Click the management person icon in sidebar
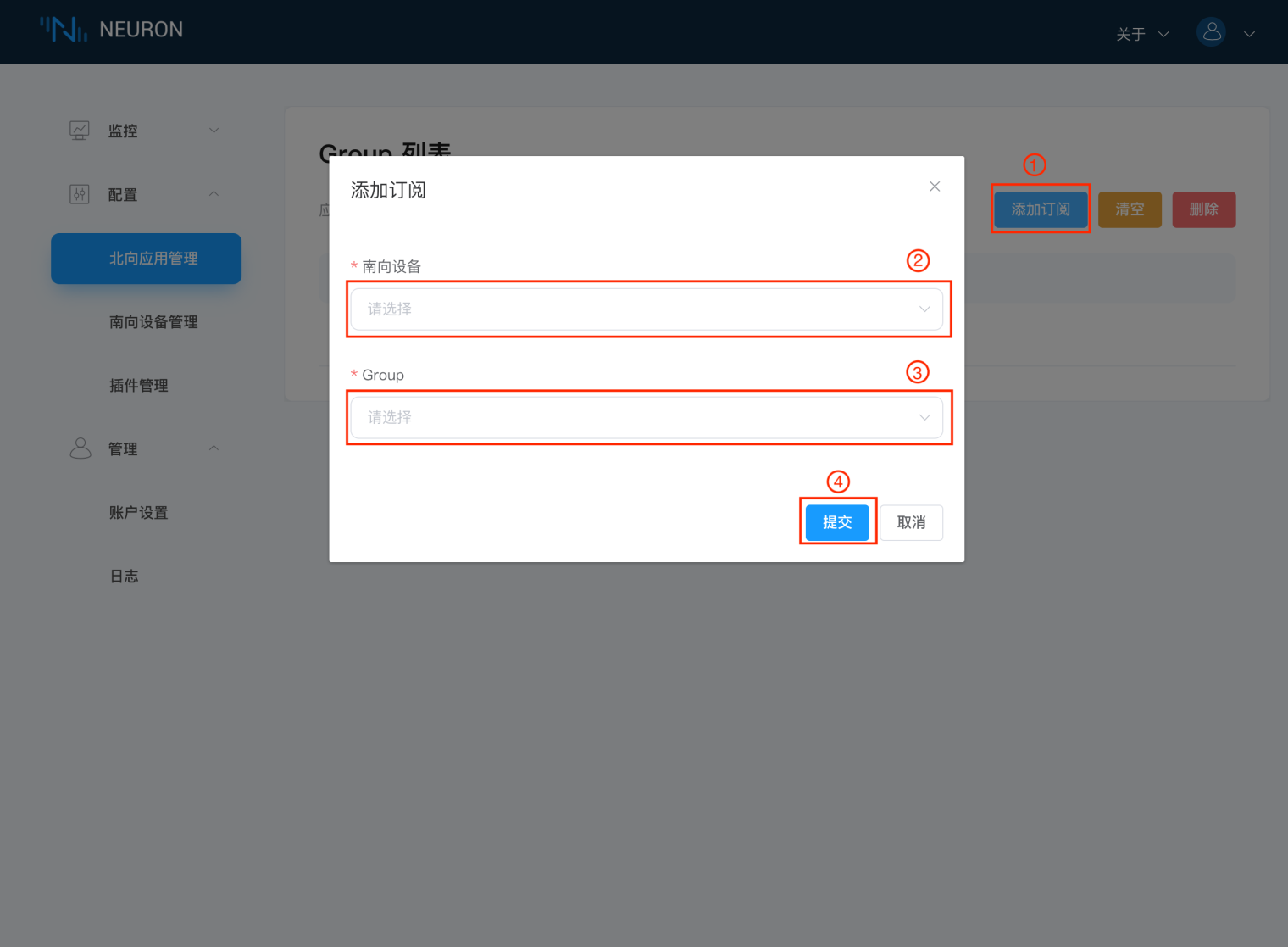Screen dimensions: 1288x947 pos(80,448)
